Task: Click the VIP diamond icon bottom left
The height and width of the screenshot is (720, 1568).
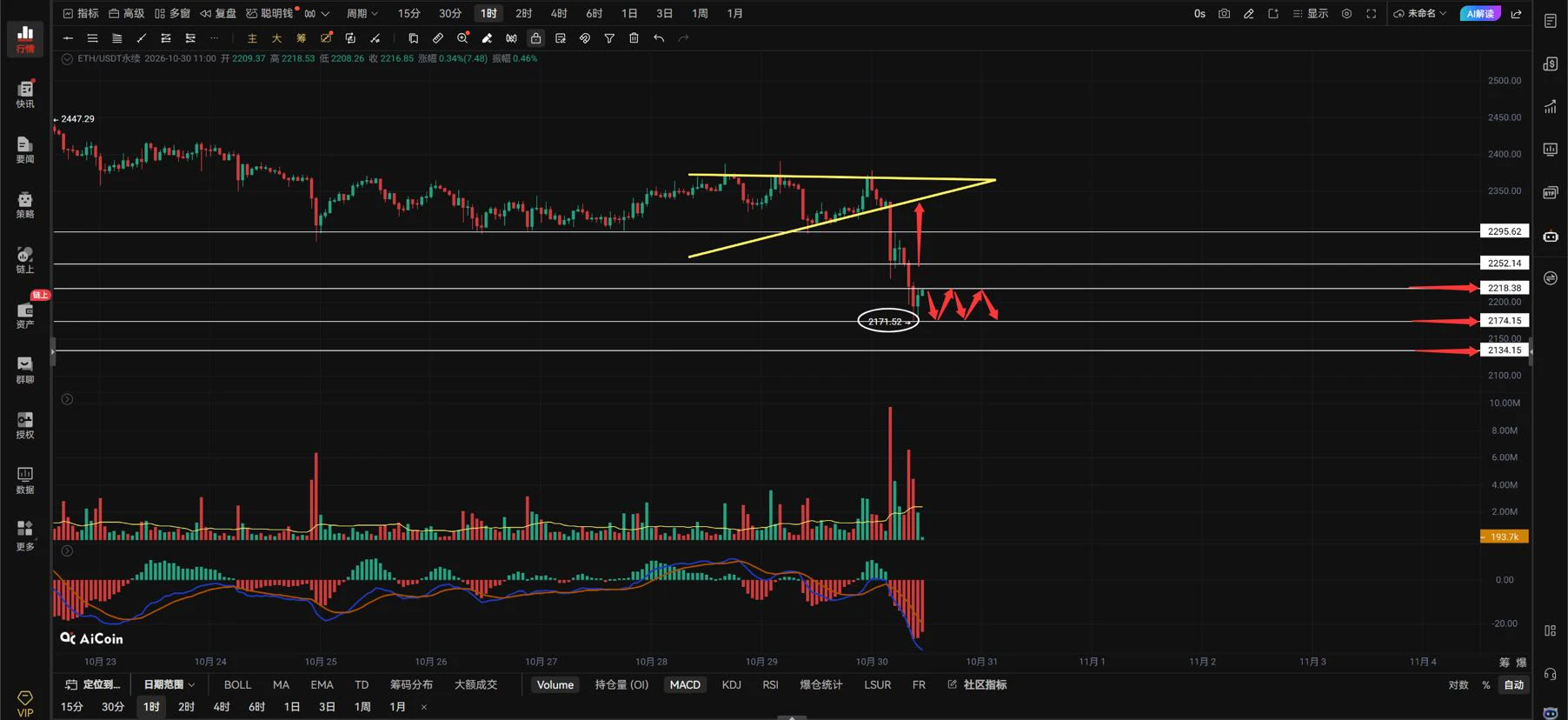Action: click(x=25, y=703)
